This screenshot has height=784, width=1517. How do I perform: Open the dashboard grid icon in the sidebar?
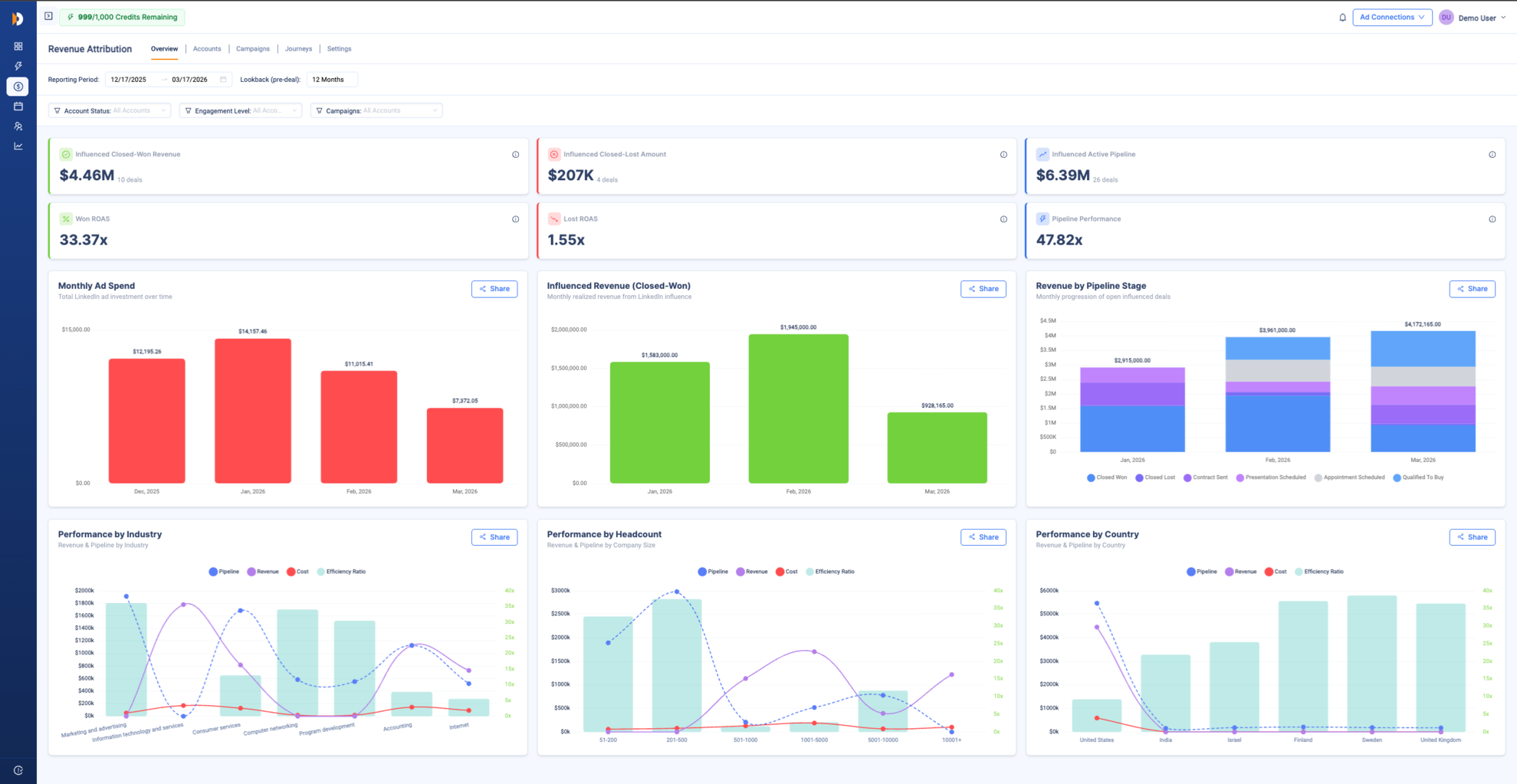point(18,46)
